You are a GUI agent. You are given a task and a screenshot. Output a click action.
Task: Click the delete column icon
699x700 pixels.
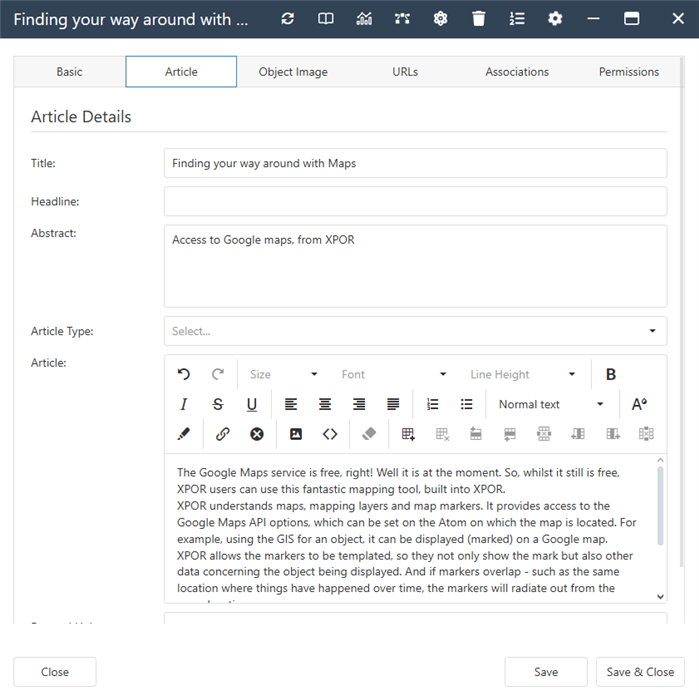(x=646, y=434)
